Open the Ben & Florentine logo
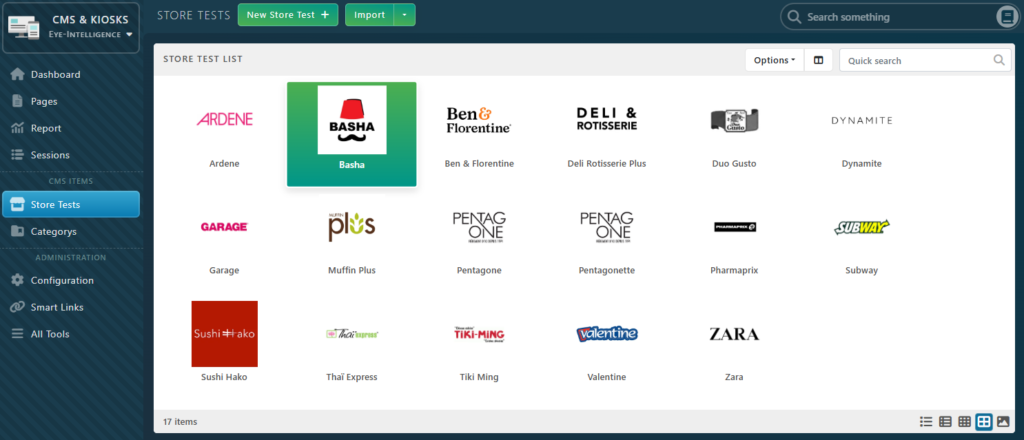The height and width of the screenshot is (440, 1024). pos(479,120)
